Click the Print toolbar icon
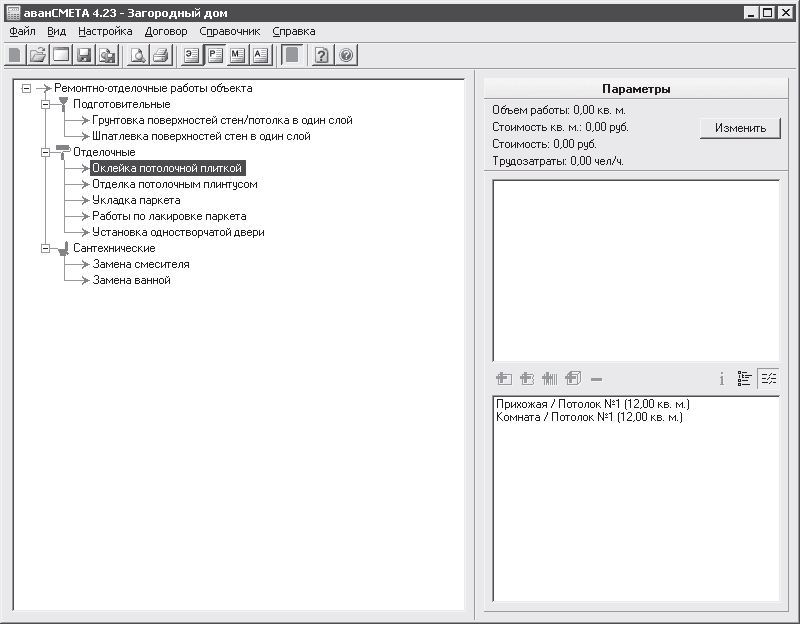 pyautogui.click(x=160, y=56)
